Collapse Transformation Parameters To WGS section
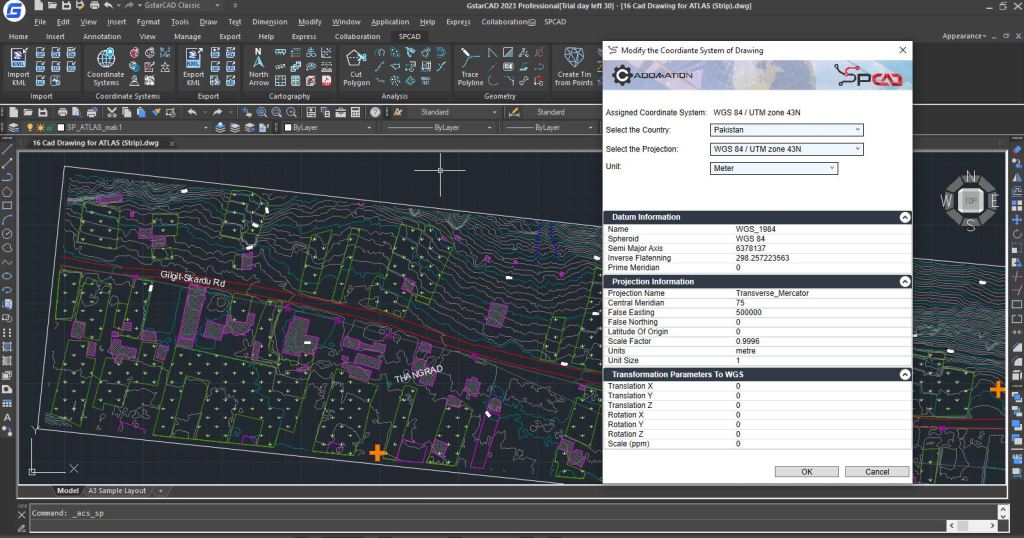The width and height of the screenshot is (1024, 538). [904, 374]
